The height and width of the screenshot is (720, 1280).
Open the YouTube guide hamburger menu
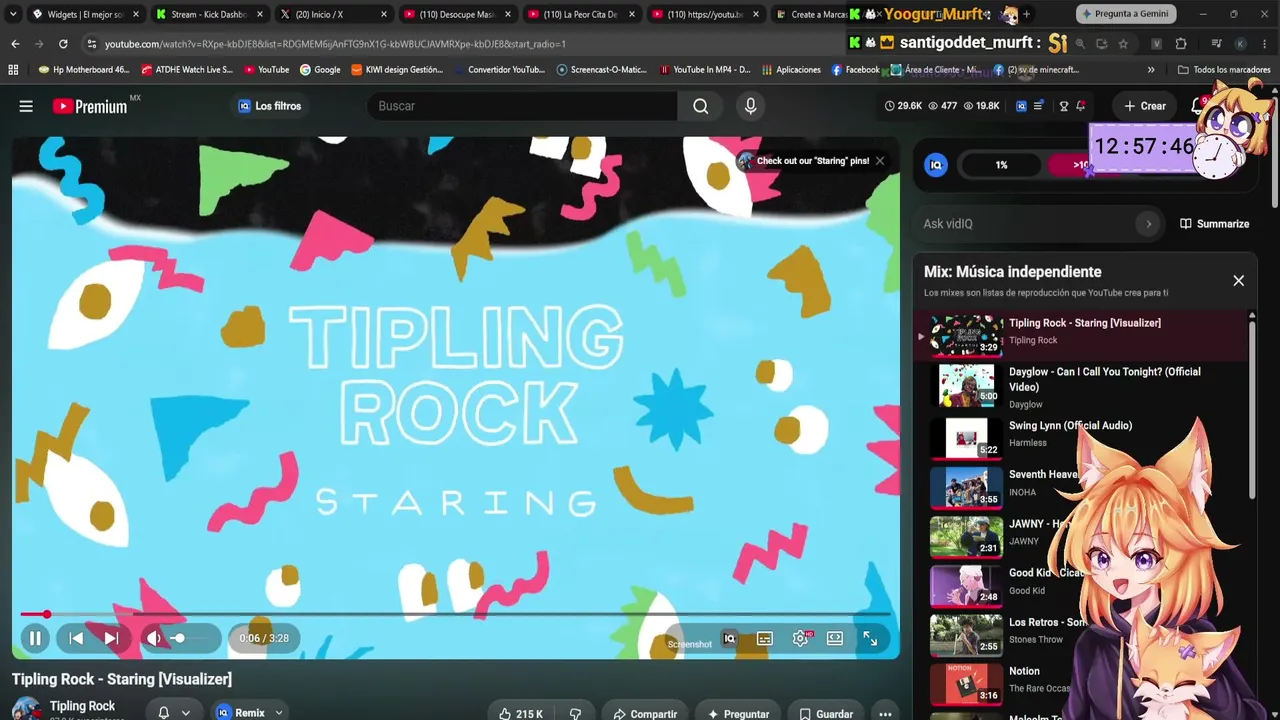point(26,106)
